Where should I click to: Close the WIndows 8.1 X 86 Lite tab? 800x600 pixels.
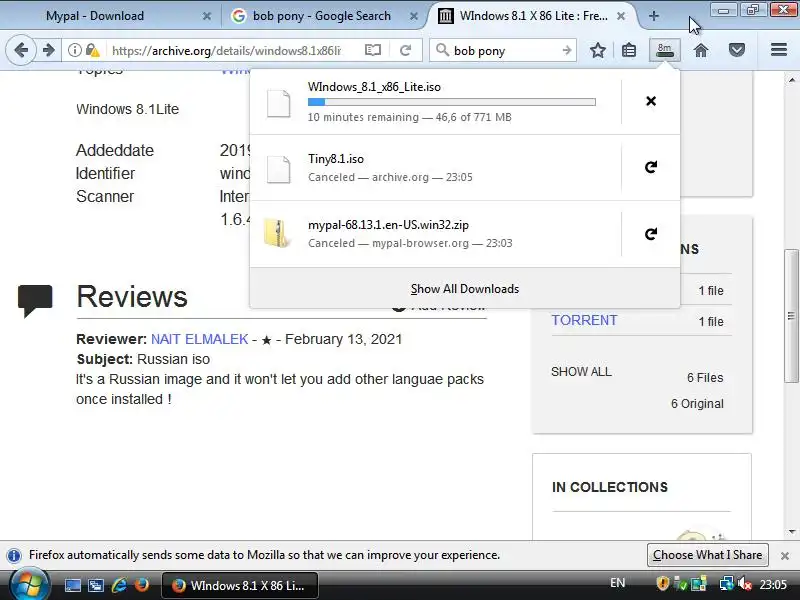tap(621, 16)
